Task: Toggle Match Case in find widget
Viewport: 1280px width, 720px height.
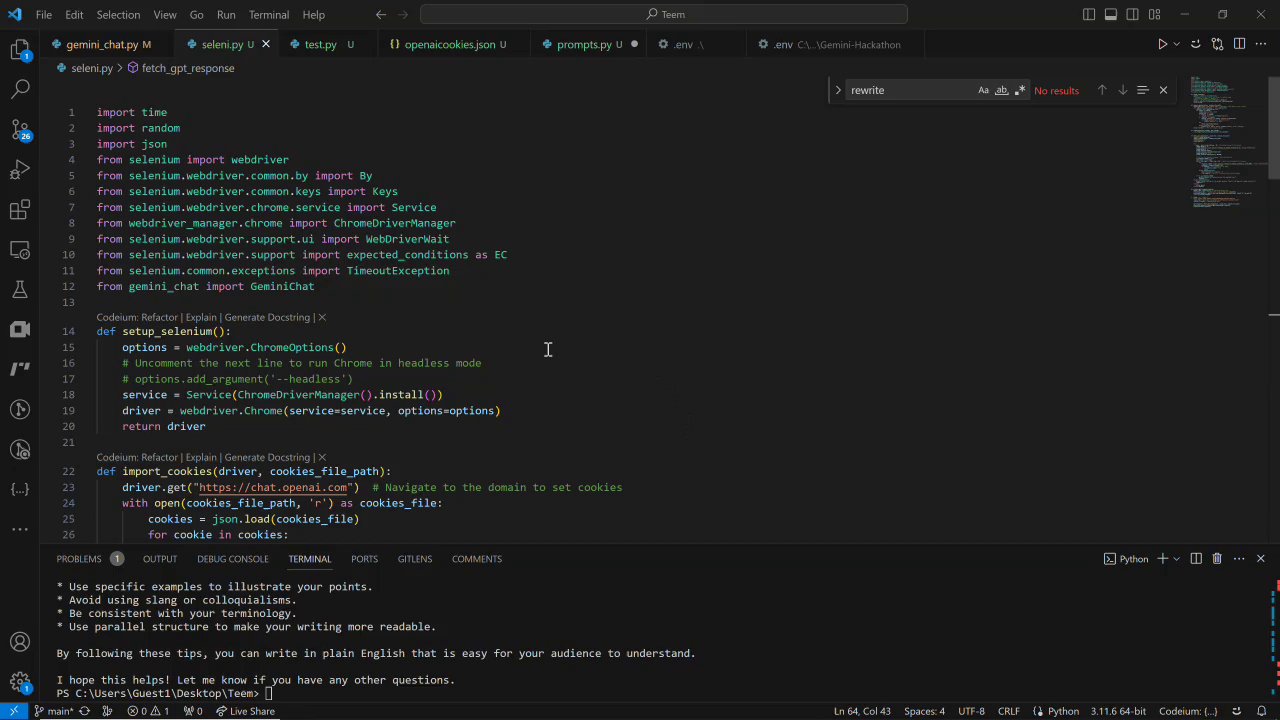Action: click(x=983, y=90)
